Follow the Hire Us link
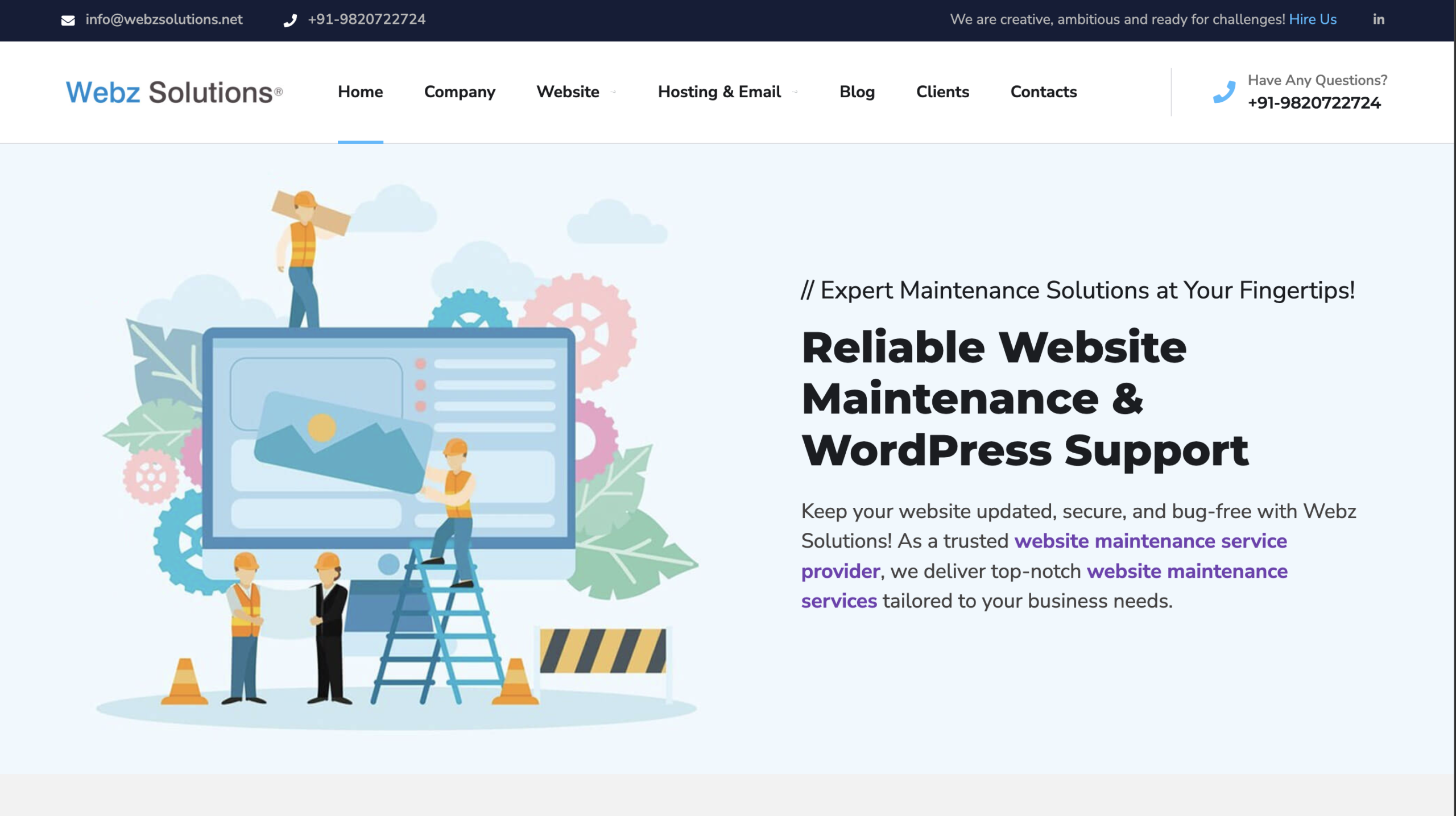The height and width of the screenshot is (816, 1456). point(1313,19)
